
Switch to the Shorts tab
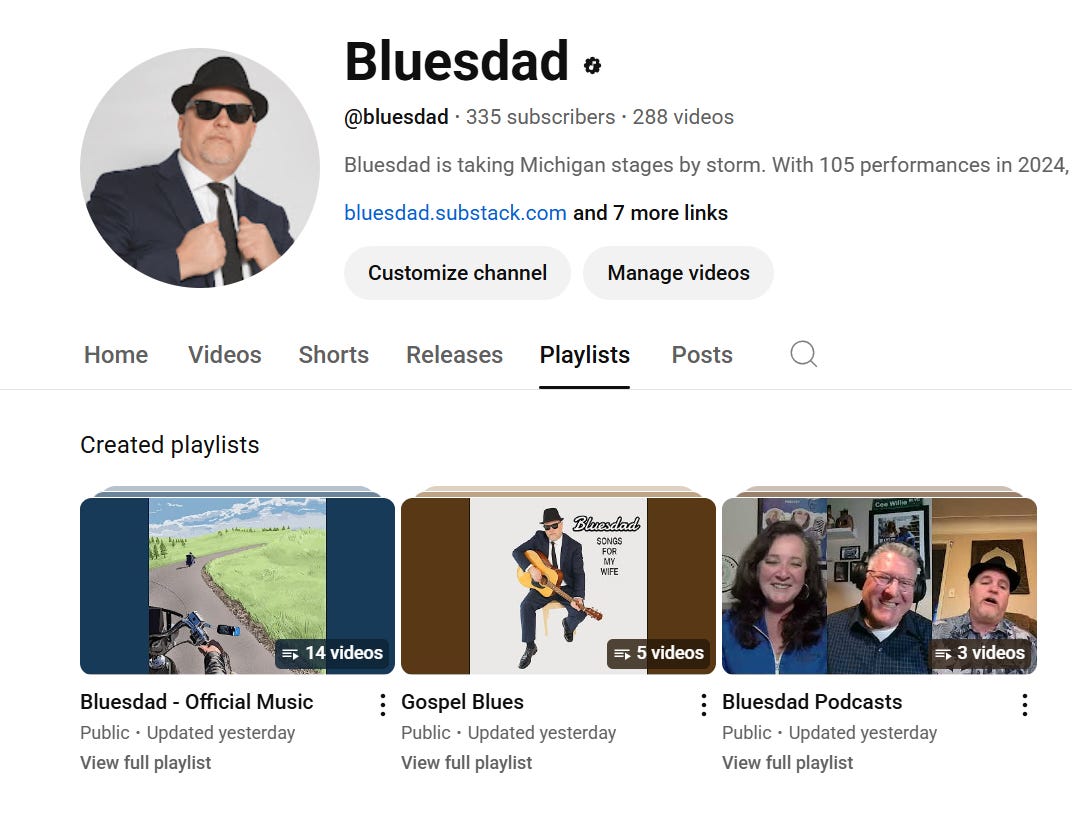click(333, 354)
